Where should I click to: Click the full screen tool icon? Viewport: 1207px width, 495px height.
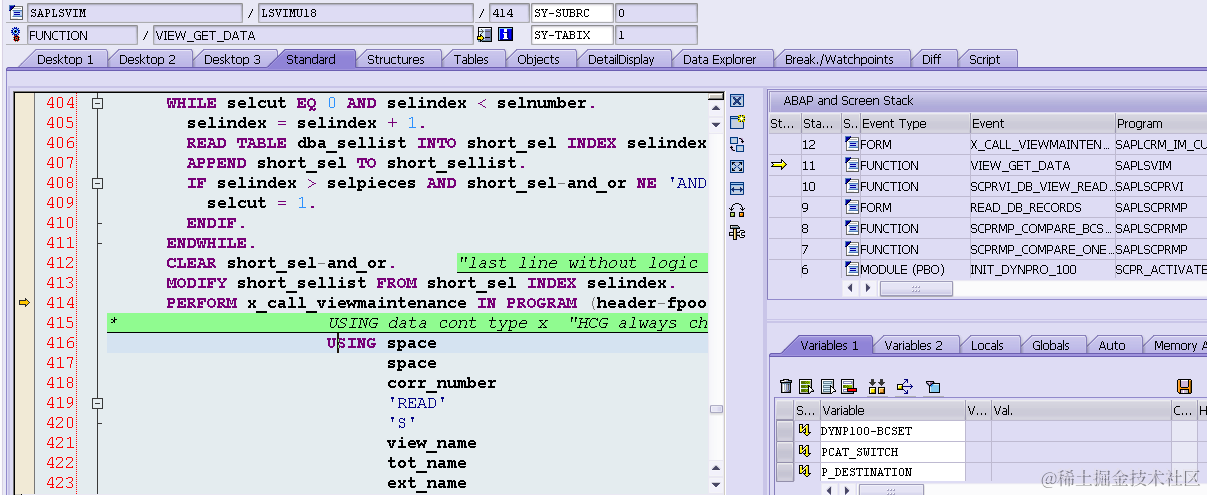coord(737,167)
